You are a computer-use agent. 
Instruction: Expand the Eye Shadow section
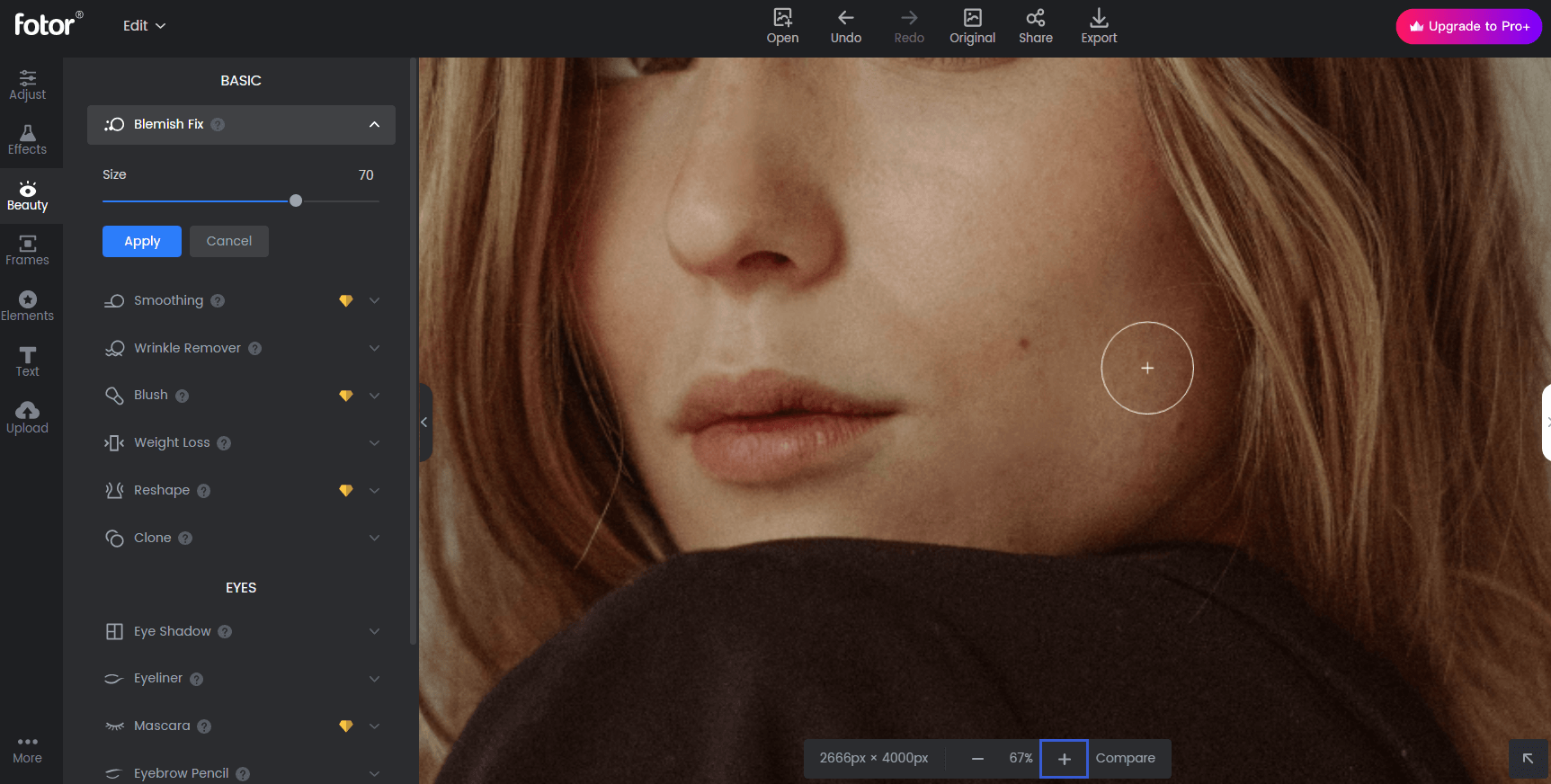click(x=375, y=631)
